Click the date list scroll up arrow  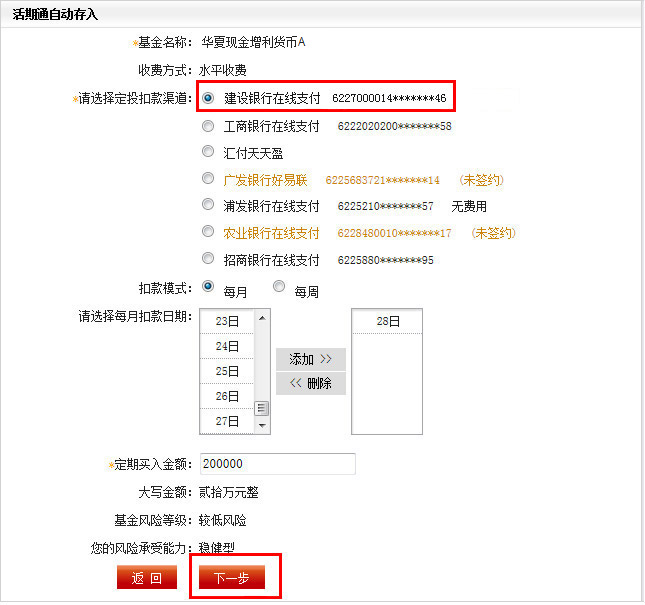pyautogui.click(x=262, y=318)
